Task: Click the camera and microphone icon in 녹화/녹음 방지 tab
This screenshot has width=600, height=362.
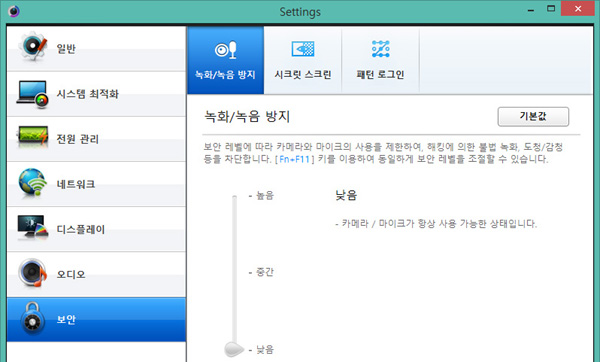Action: click(x=225, y=50)
